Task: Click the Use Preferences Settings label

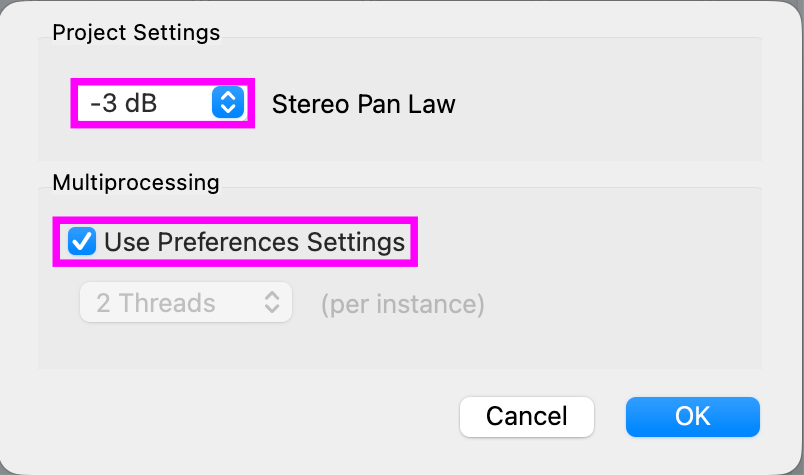Action: [x=254, y=242]
